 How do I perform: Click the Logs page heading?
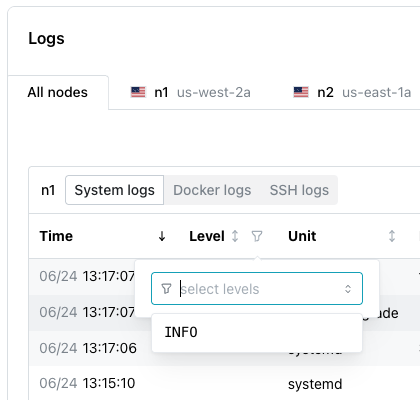(46, 39)
